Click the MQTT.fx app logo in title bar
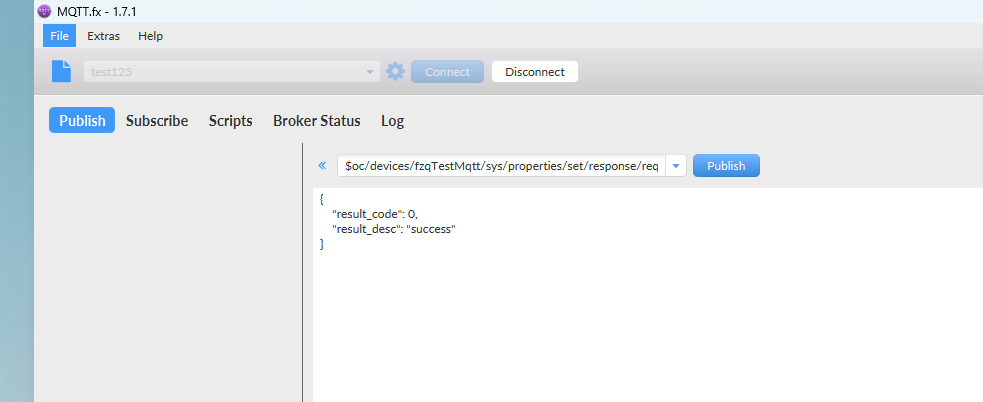Screen dimensions: 983x402 45,11
